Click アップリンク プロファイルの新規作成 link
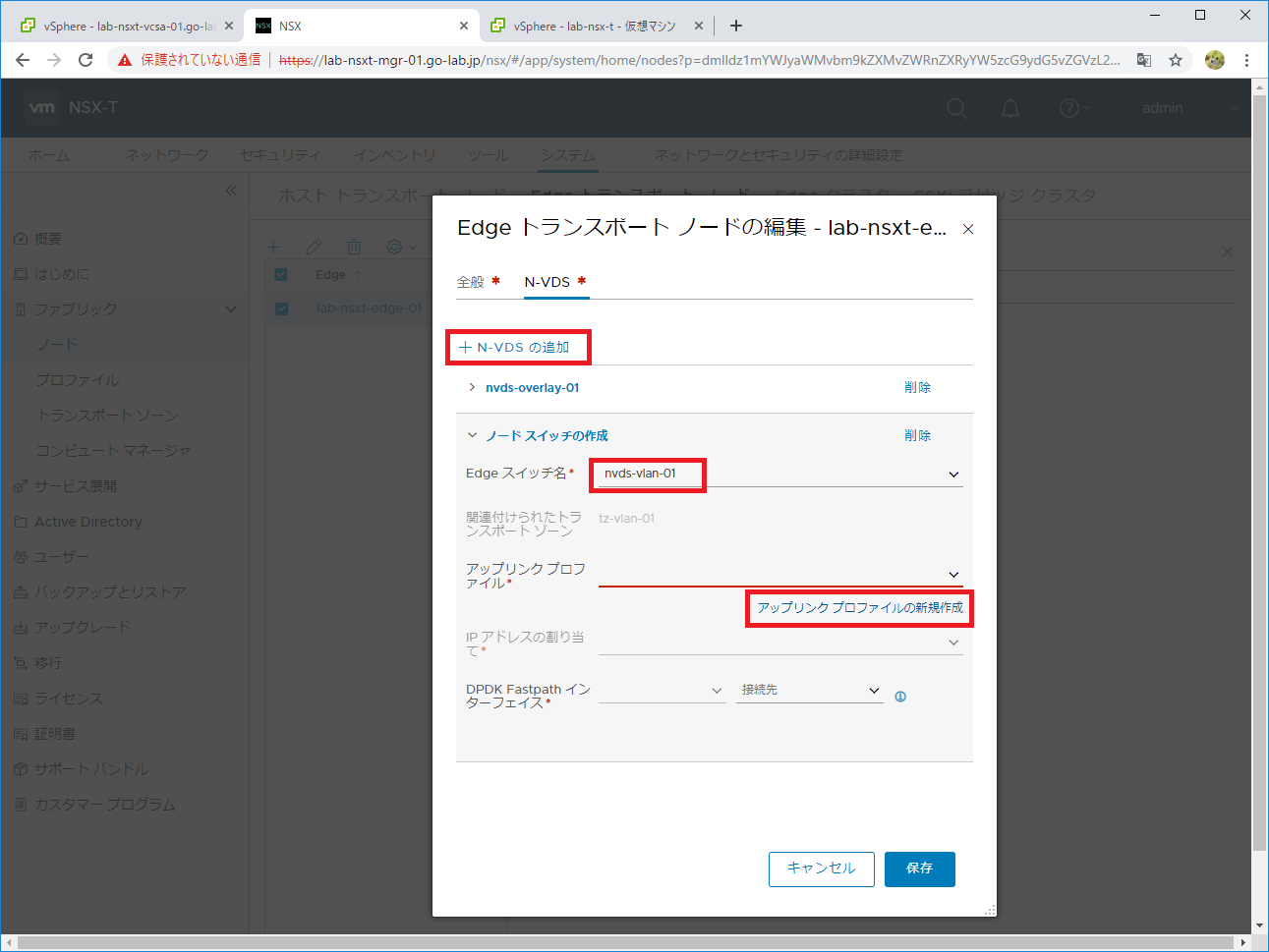 (860, 608)
